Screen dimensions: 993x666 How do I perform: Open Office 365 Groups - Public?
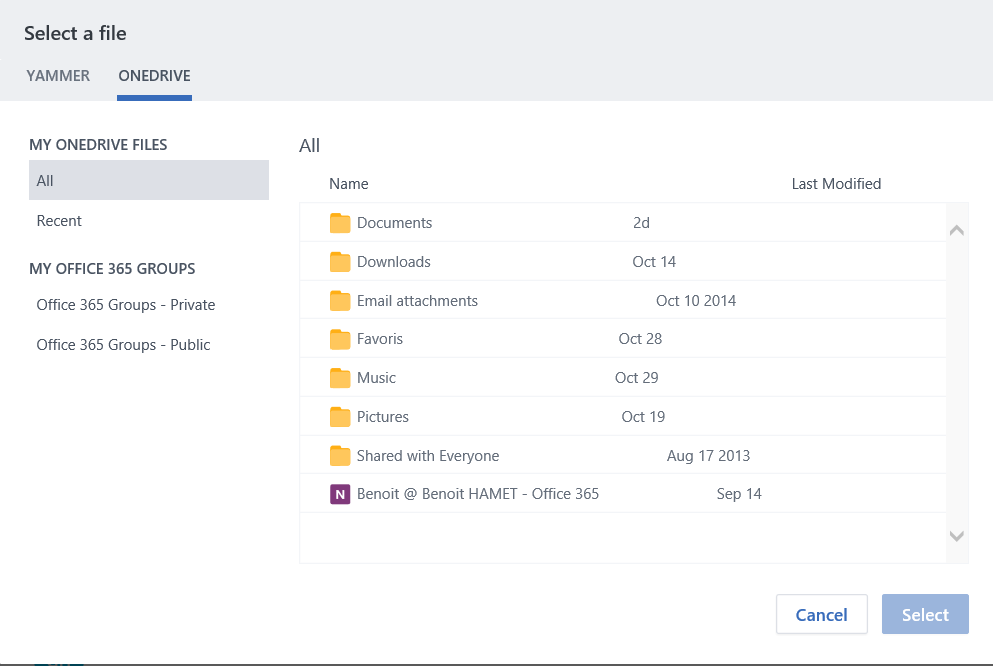pos(123,345)
